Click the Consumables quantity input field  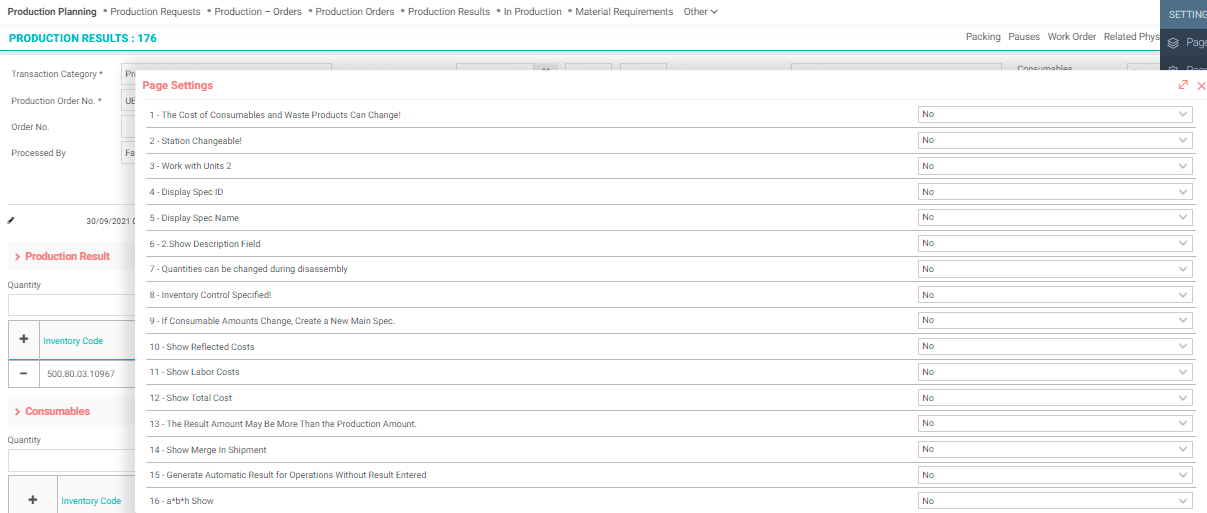click(71, 460)
